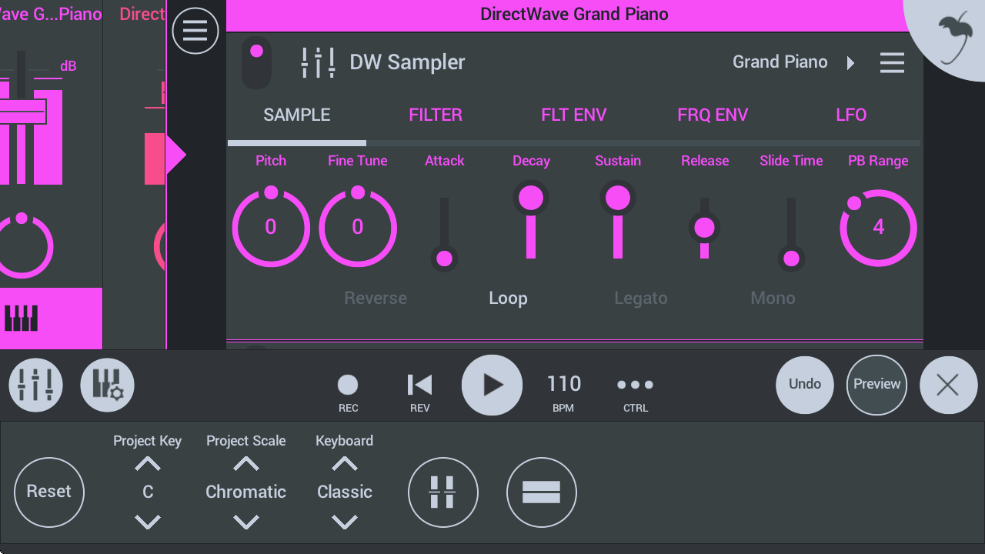The width and height of the screenshot is (985, 554).
Task: Click the 110 BPM tempo display
Action: click(563, 391)
